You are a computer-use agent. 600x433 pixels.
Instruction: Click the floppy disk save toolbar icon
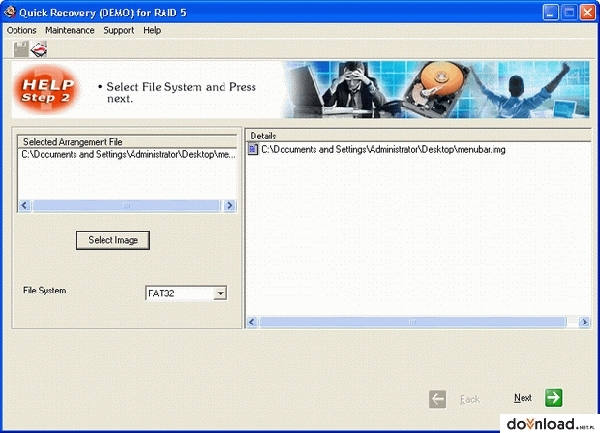pyautogui.click(x=21, y=49)
